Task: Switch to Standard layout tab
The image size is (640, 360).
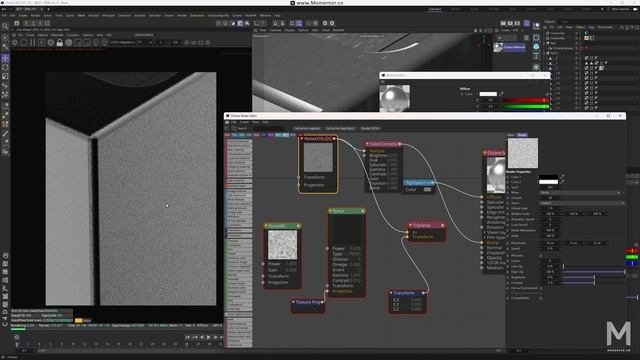Action: (435, 9)
